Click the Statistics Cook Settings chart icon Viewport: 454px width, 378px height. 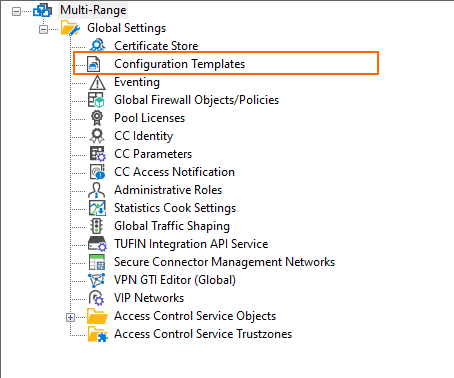97,208
